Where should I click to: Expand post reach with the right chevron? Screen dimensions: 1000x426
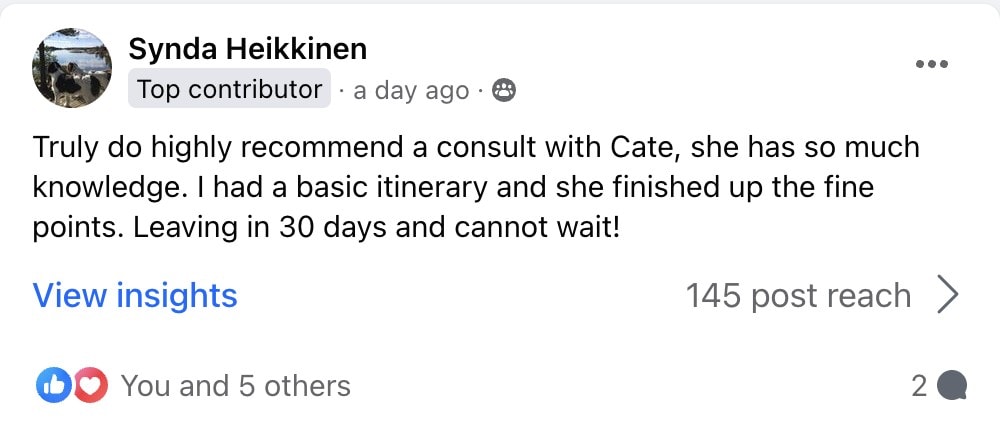click(x=947, y=295)
